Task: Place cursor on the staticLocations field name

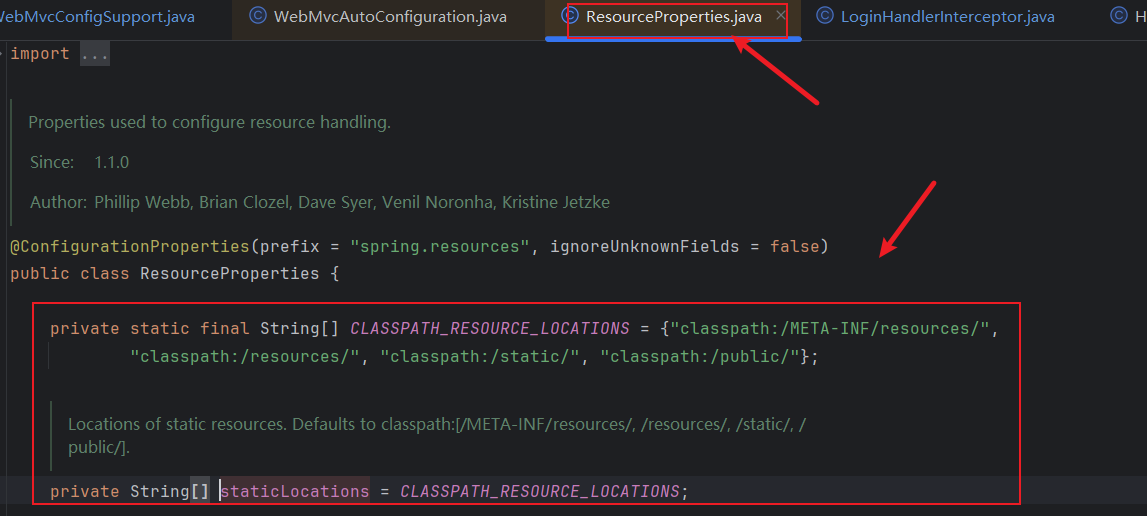Action: click(295, 491)
